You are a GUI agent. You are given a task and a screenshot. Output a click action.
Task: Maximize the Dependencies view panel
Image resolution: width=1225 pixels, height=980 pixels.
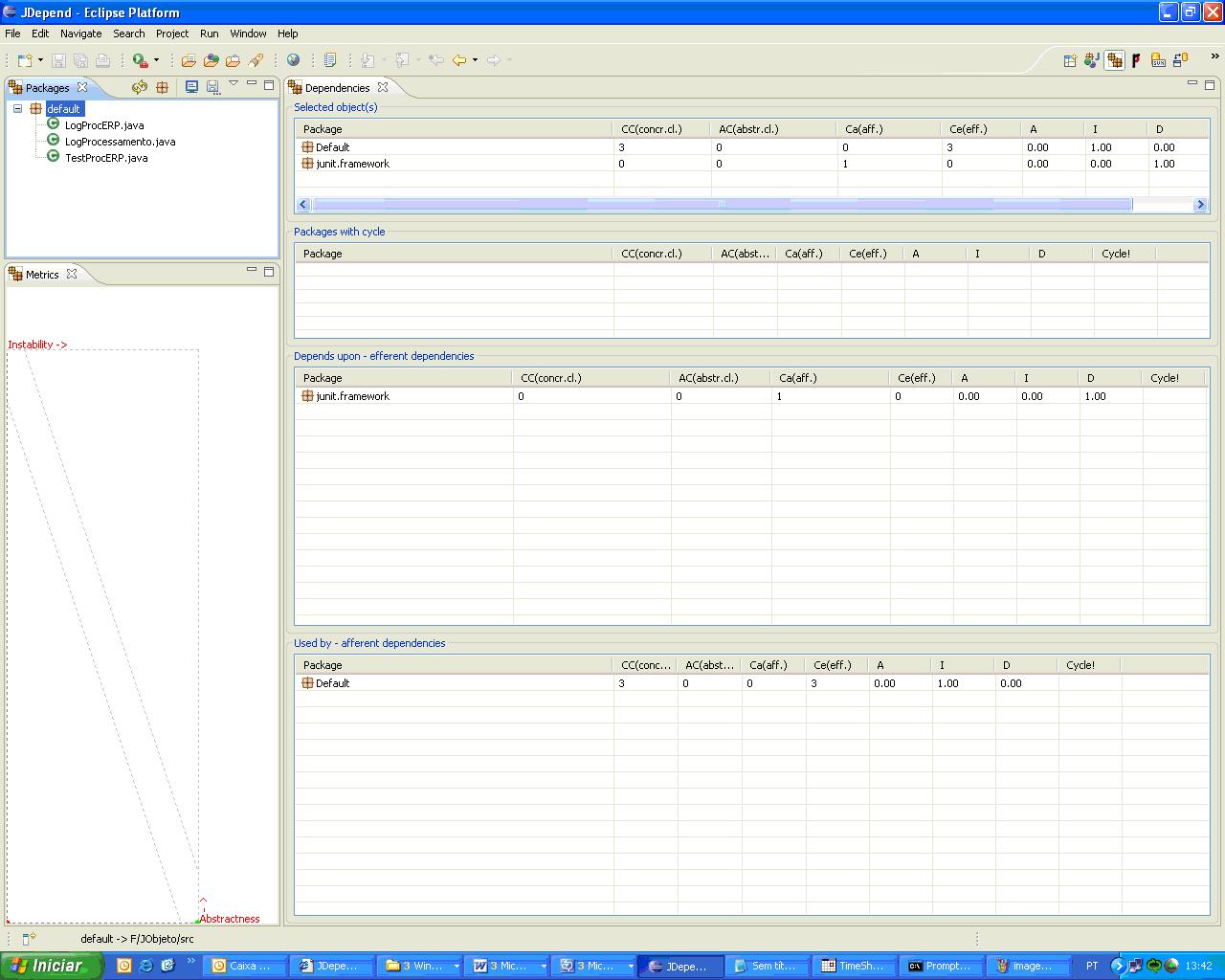1210,84
